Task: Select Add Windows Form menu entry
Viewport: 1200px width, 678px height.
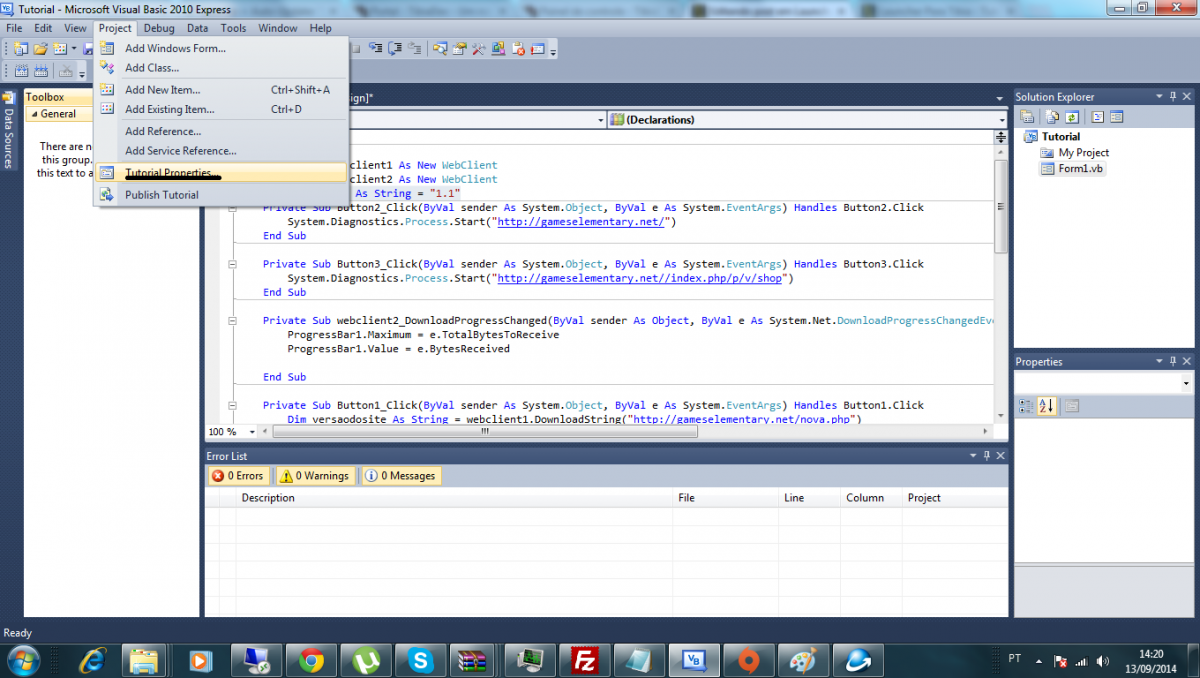Action: point(221,48)
